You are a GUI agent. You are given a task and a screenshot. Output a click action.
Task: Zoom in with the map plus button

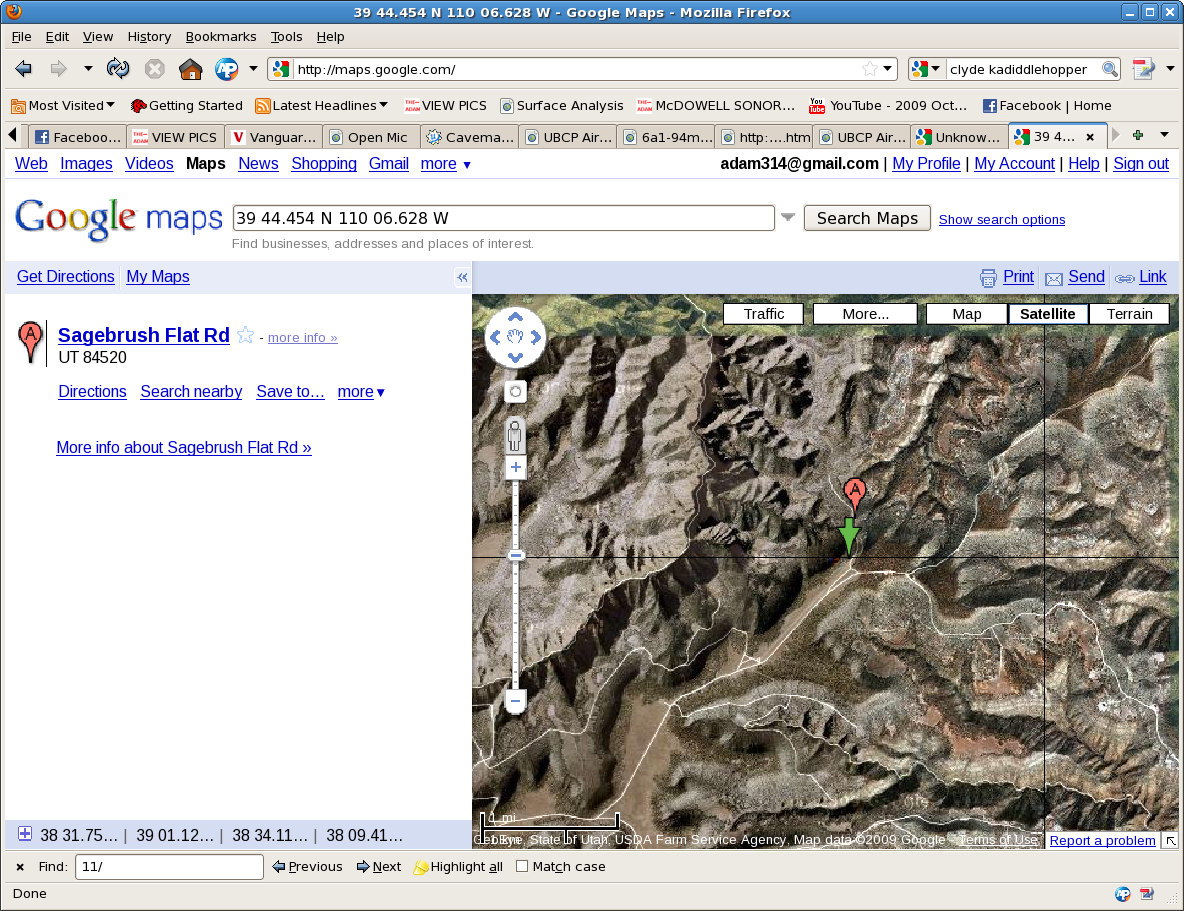point(516,467)
